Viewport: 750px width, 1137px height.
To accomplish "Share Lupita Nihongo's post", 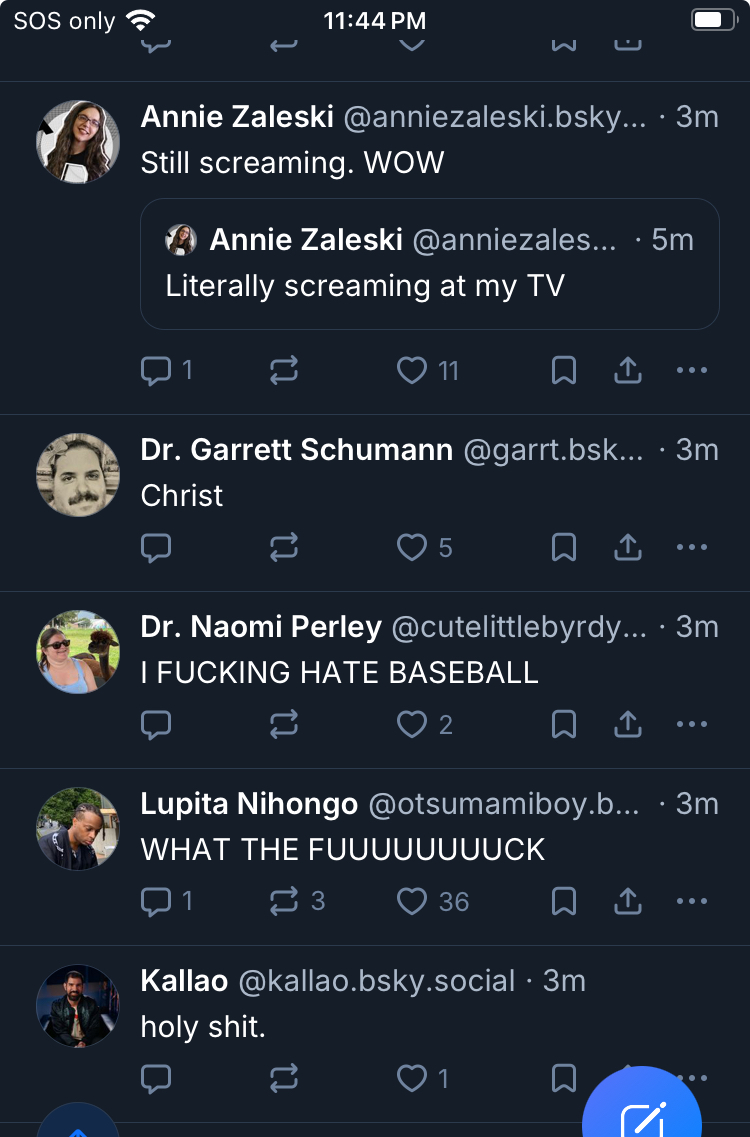I will point(627,901).
